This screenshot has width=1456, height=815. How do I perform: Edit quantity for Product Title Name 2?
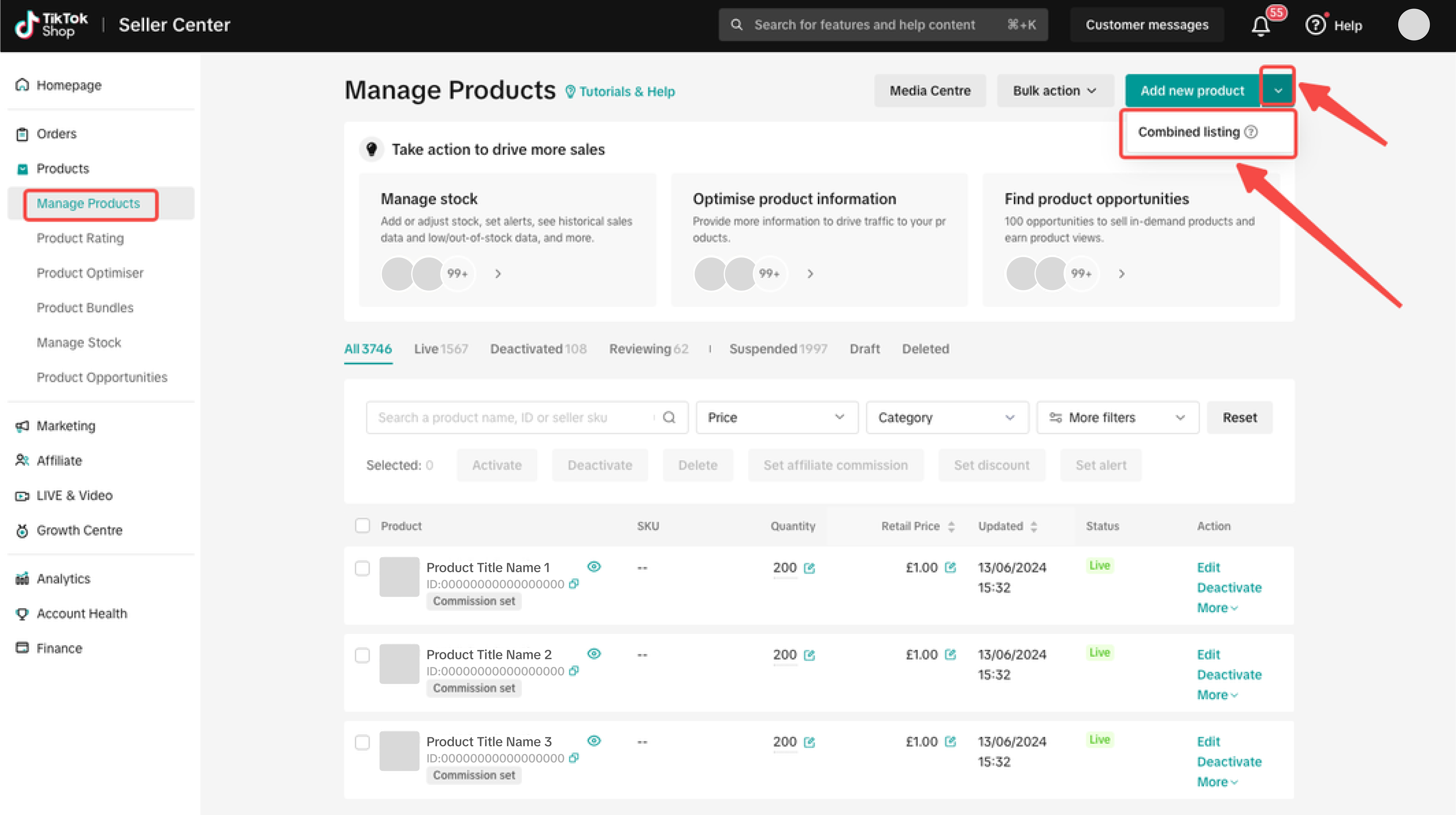pyautogui.click(x=809, y=655)
